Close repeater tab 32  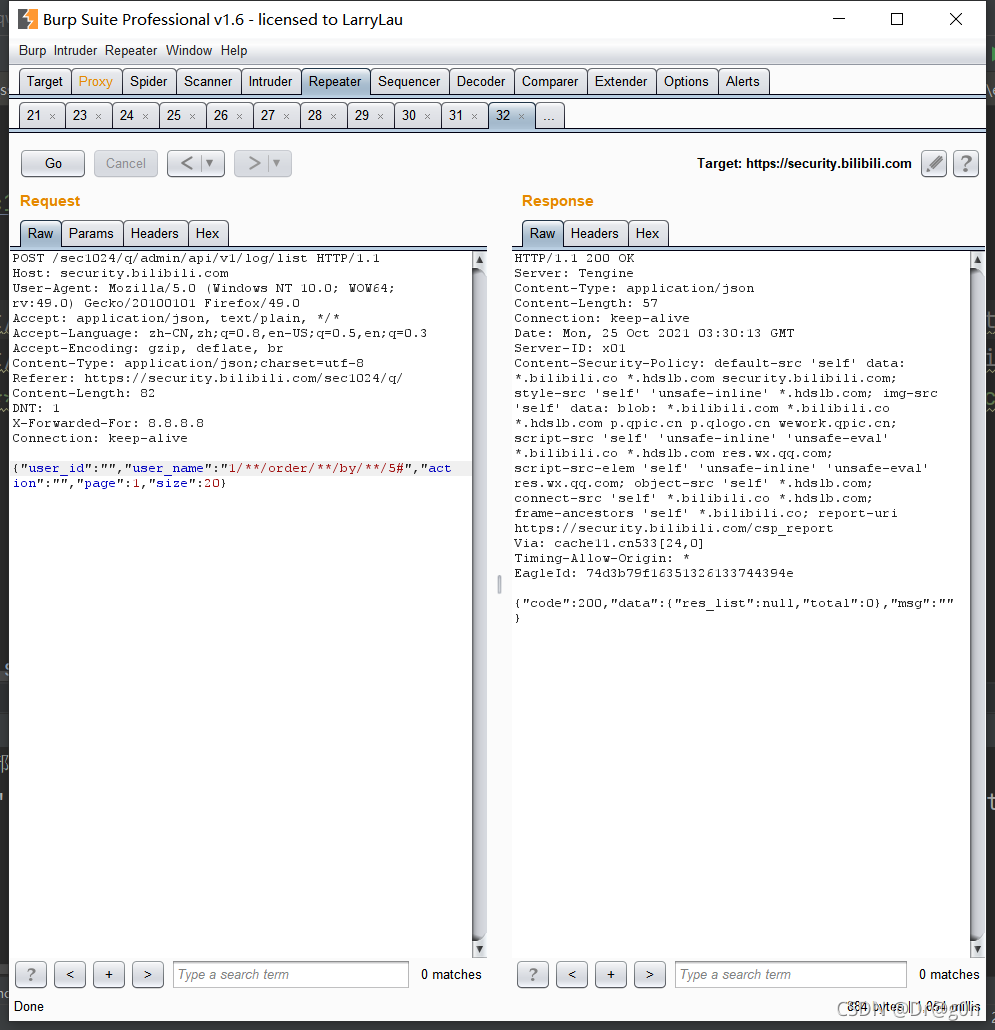[x=521, y=116]
